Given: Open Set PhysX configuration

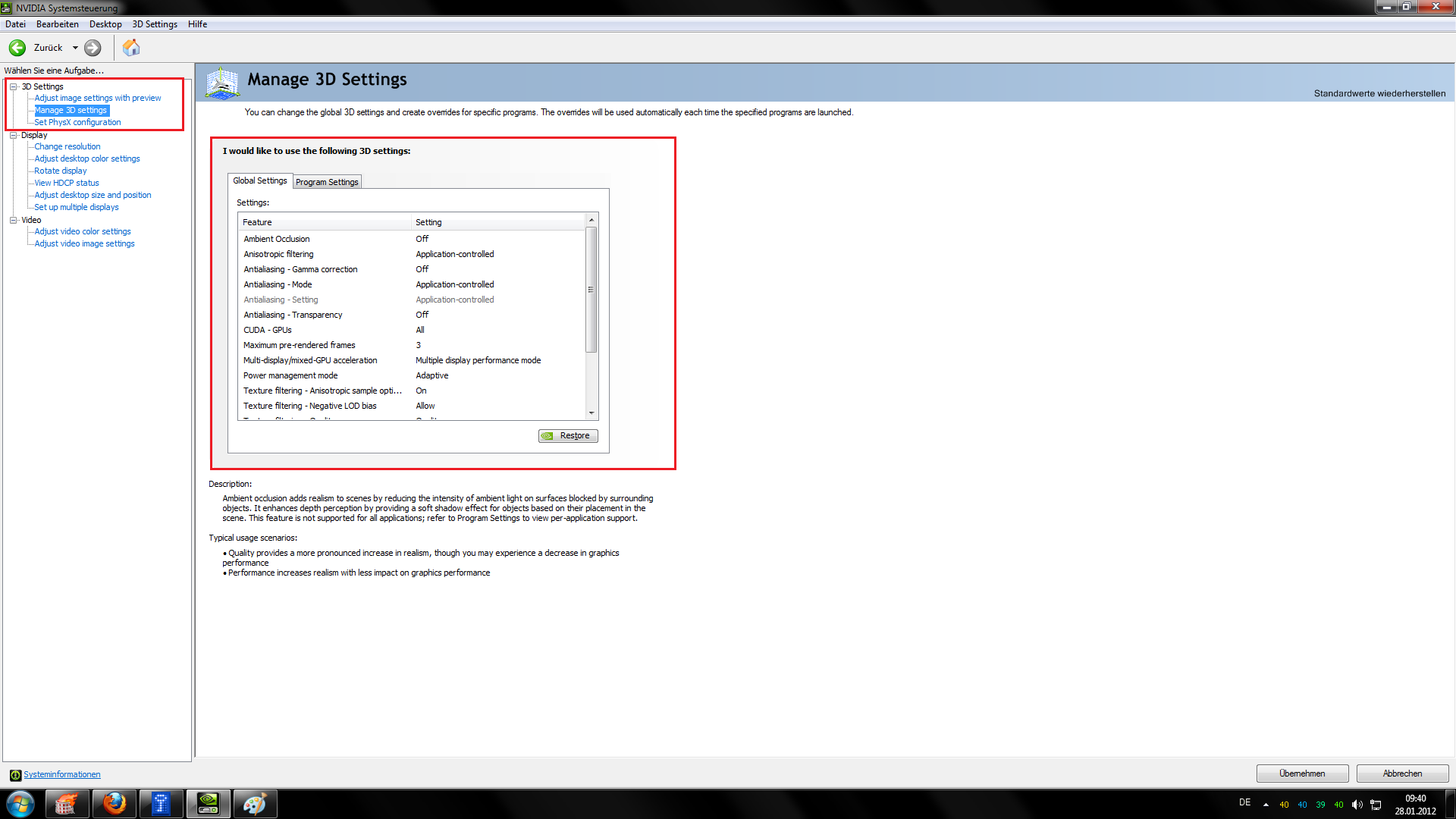Looking at the screenshot, I should pos(77,122).
